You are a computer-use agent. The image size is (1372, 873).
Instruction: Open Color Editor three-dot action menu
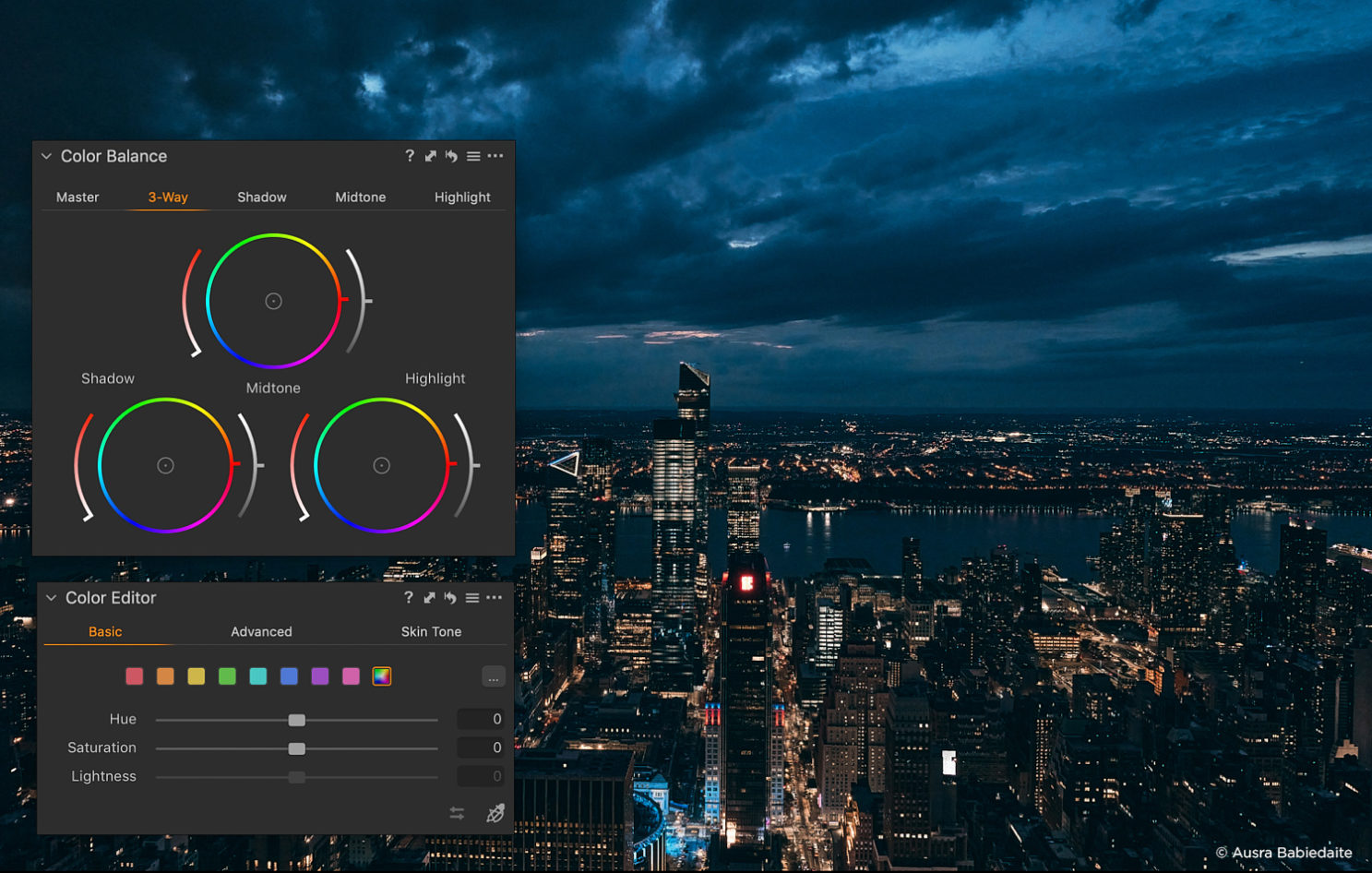pyautogui.click(x=495, y=598)
